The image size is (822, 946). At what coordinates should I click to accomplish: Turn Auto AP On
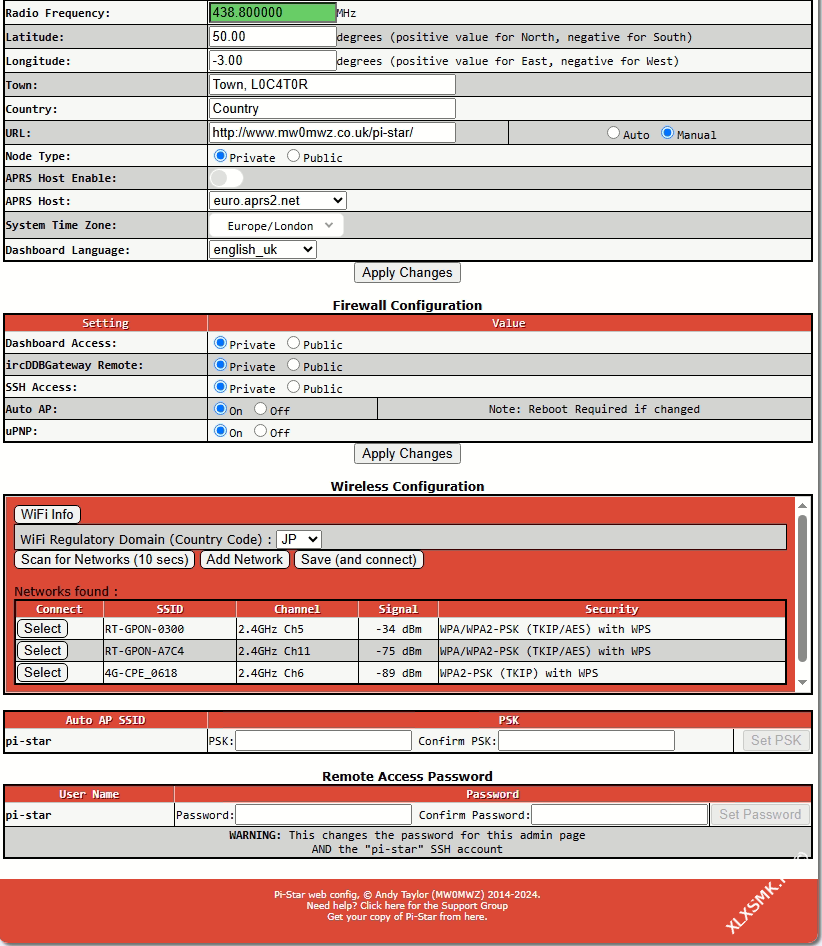(x=220, y=409)
